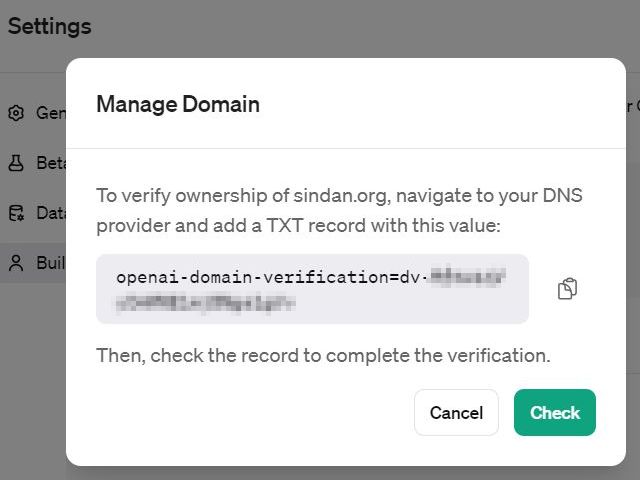
Task: Click the blurred second line of the token
Action: (x=205, y=304)
